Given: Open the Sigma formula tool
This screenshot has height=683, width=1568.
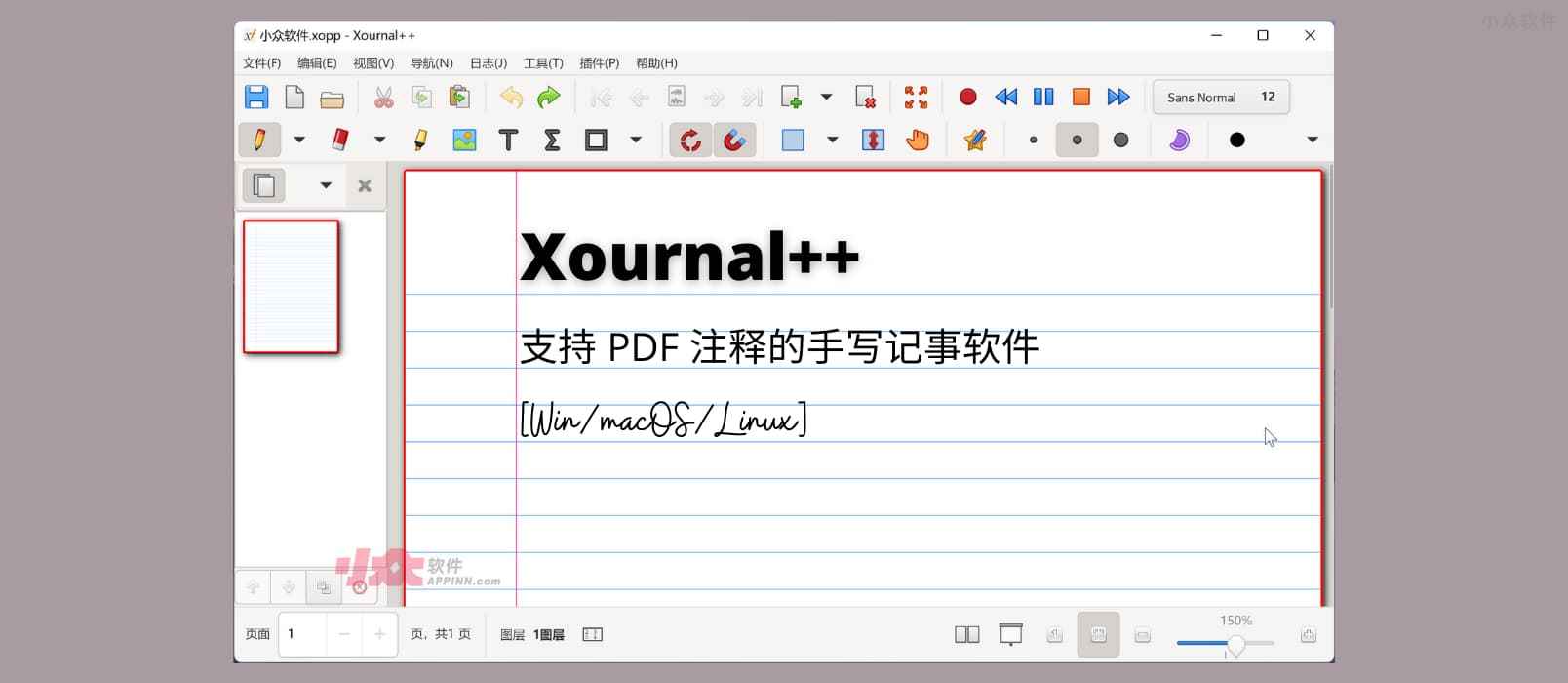Looking at the screenshot, I should (552, 140).
